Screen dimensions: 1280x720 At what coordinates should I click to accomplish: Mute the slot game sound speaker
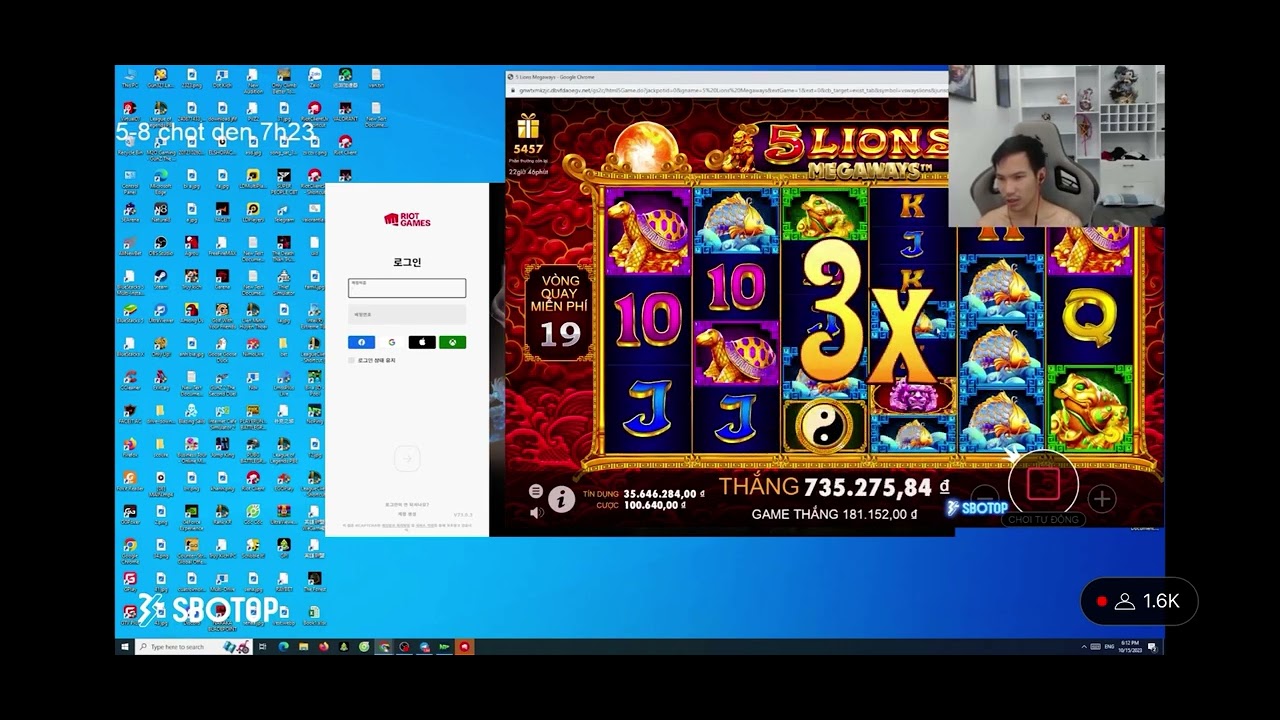[537, 512]
